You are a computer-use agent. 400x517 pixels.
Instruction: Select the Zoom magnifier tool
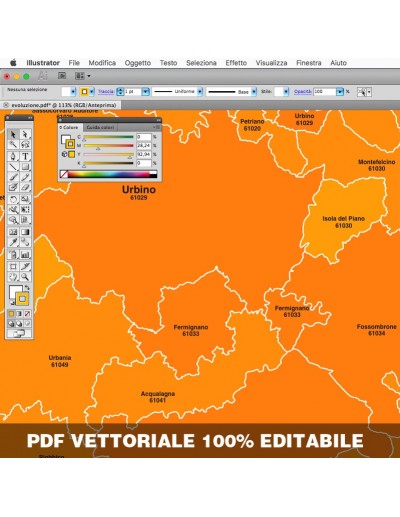pyautogui.click(x=25, y=276)
